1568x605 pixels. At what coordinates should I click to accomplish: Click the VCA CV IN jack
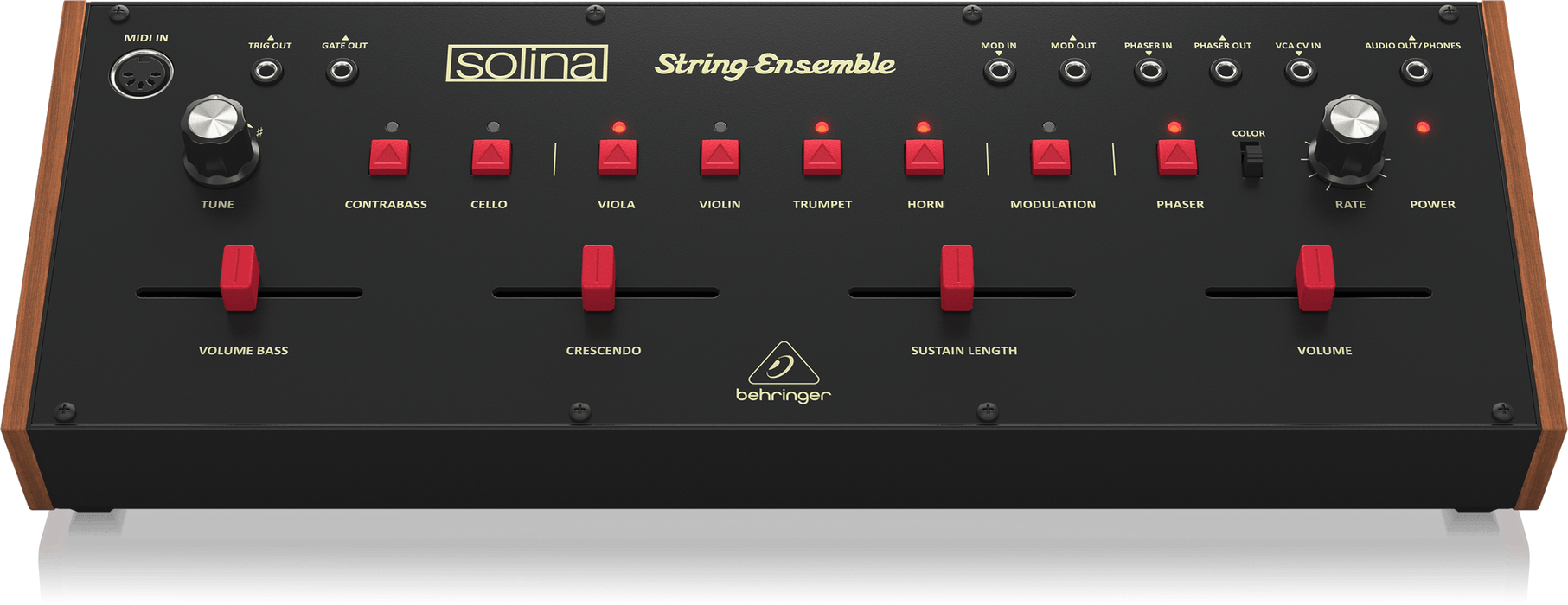click(1301, 71)
